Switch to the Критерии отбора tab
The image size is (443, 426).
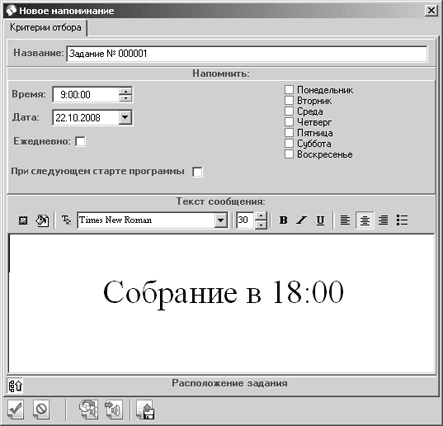pos(46,27)
